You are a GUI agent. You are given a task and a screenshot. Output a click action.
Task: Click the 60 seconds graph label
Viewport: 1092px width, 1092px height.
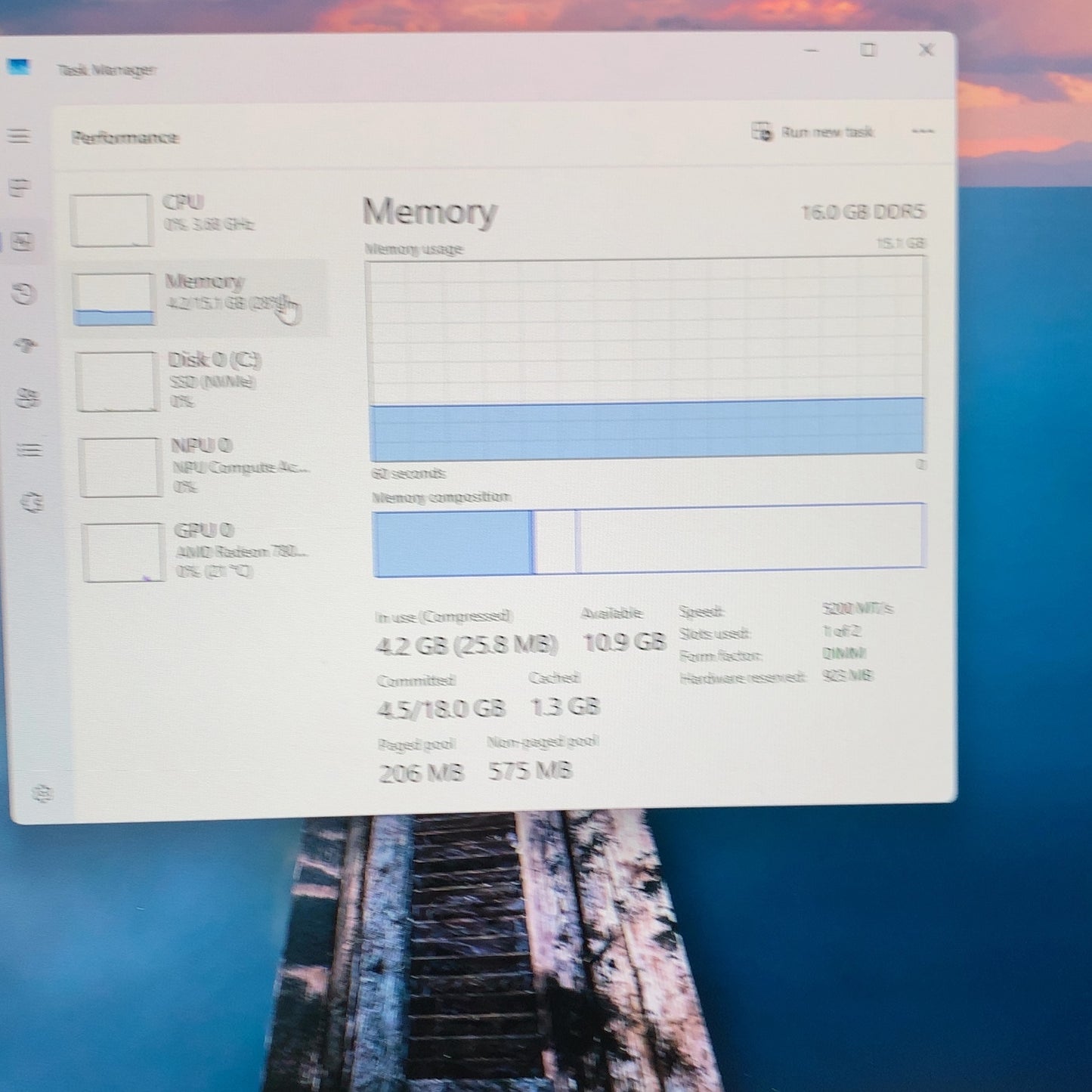click(408, 474)
